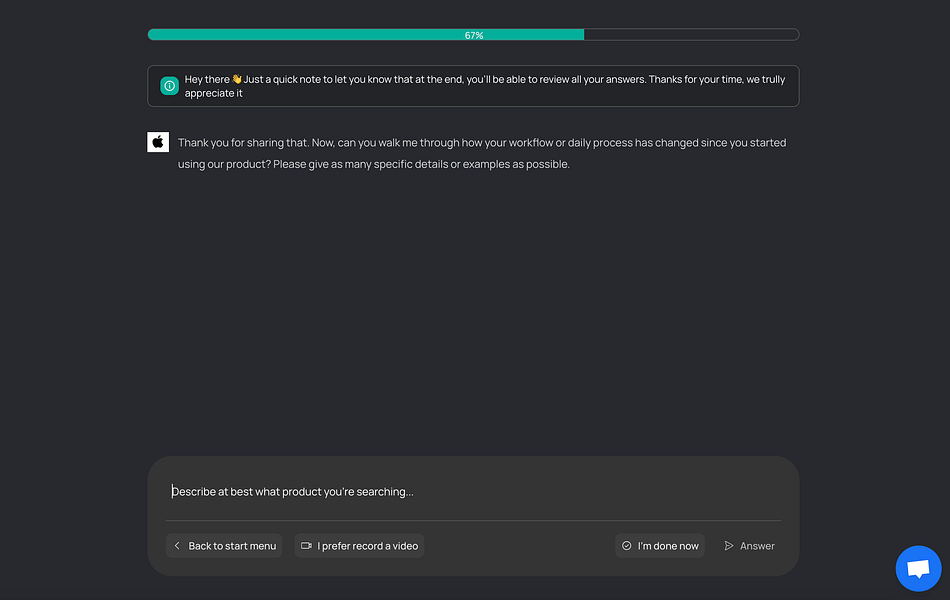The width and height of the screenshot is (950, 600).
Task: Click the circled checkmark icon by 'I'm done now'
Action: click(627, 546)
